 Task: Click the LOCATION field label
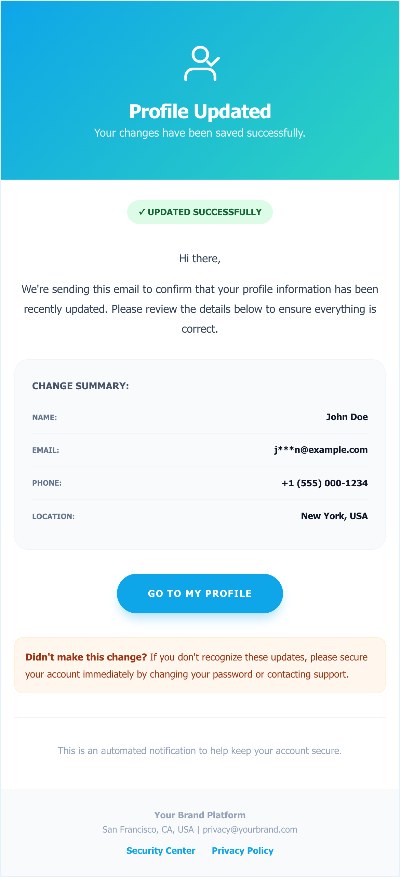coord(53,517)
